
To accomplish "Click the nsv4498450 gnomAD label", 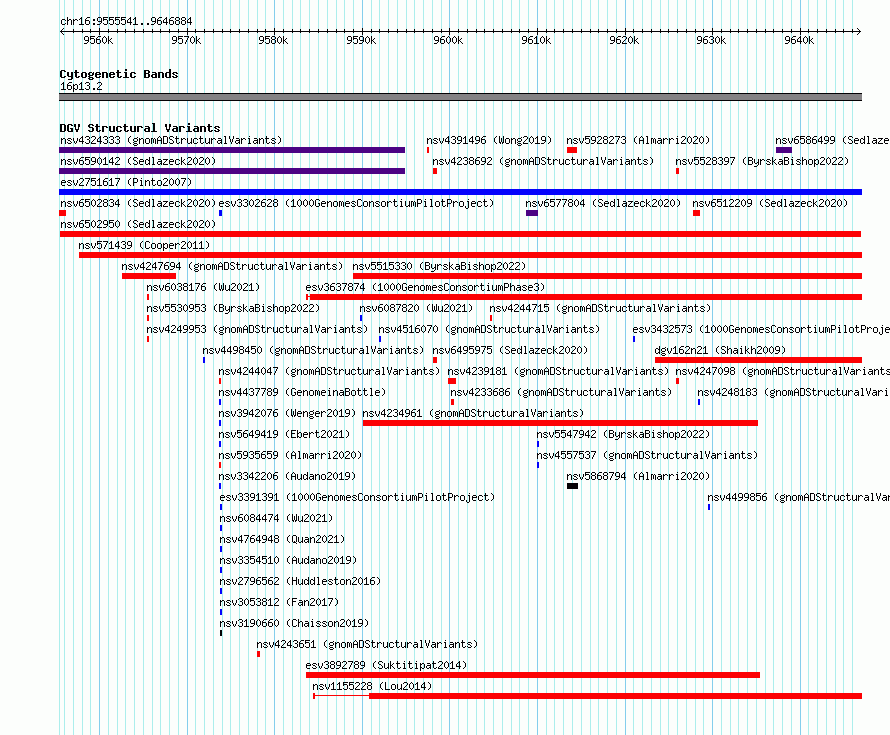I will coord(313,350).
